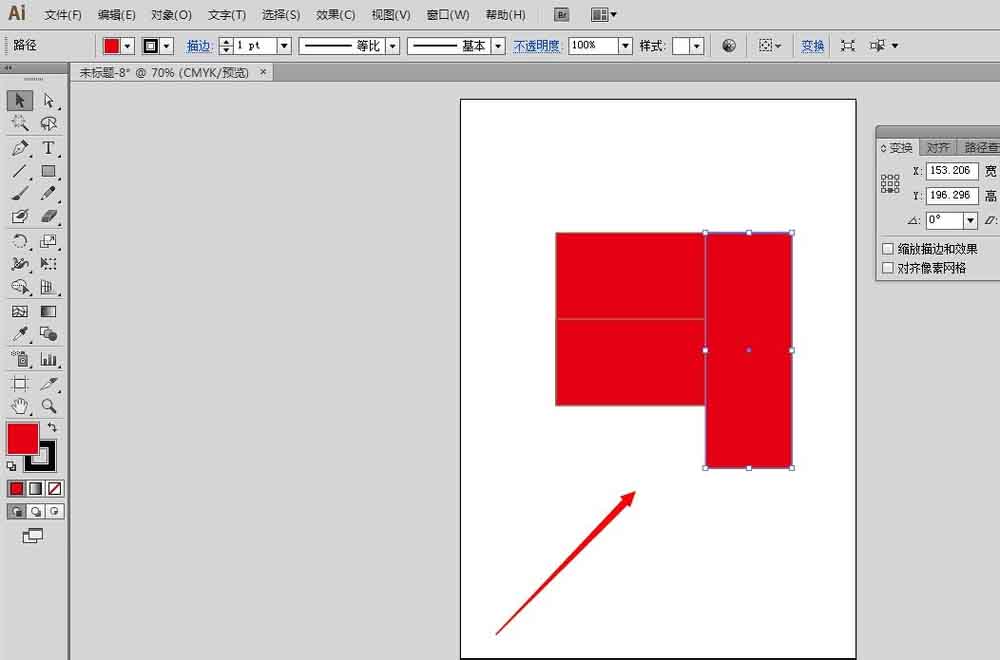Pick the Symbol Sprayer tool
This screenshot has width=1000, height=660.
pos(20,359)
